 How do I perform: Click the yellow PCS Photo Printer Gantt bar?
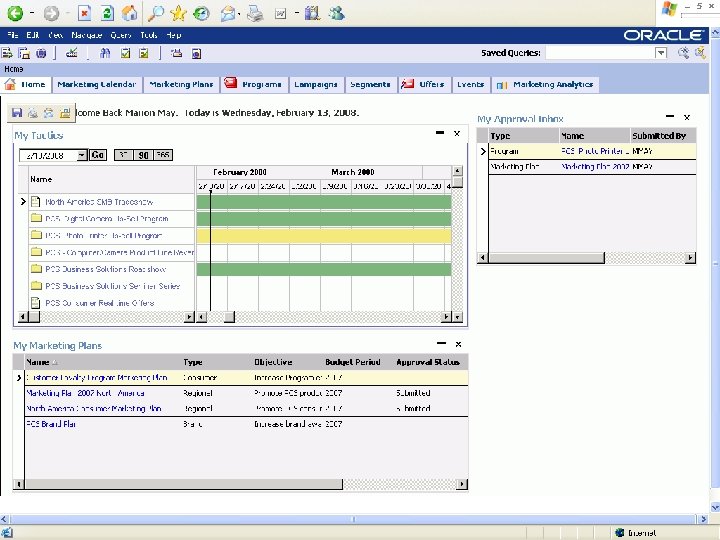coord(324,236)
